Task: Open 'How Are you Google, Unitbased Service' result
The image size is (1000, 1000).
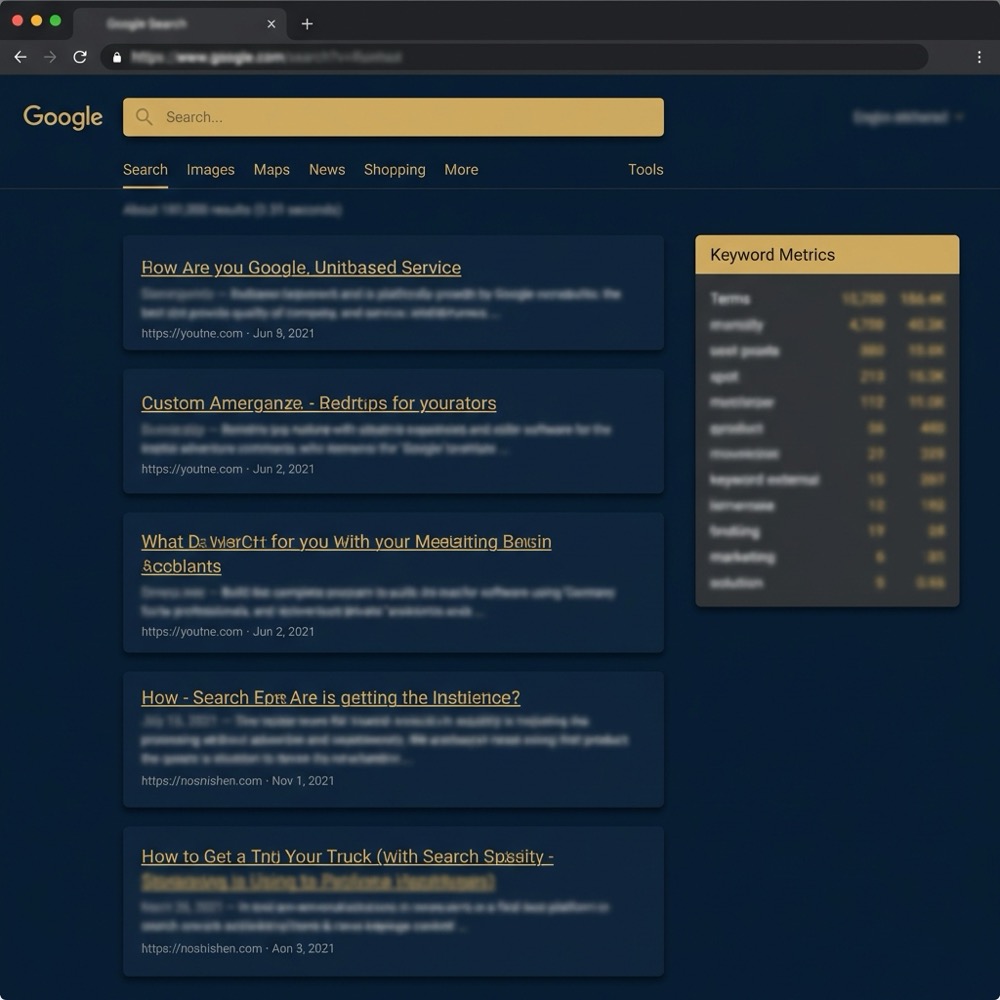Action: pos(301,267)
